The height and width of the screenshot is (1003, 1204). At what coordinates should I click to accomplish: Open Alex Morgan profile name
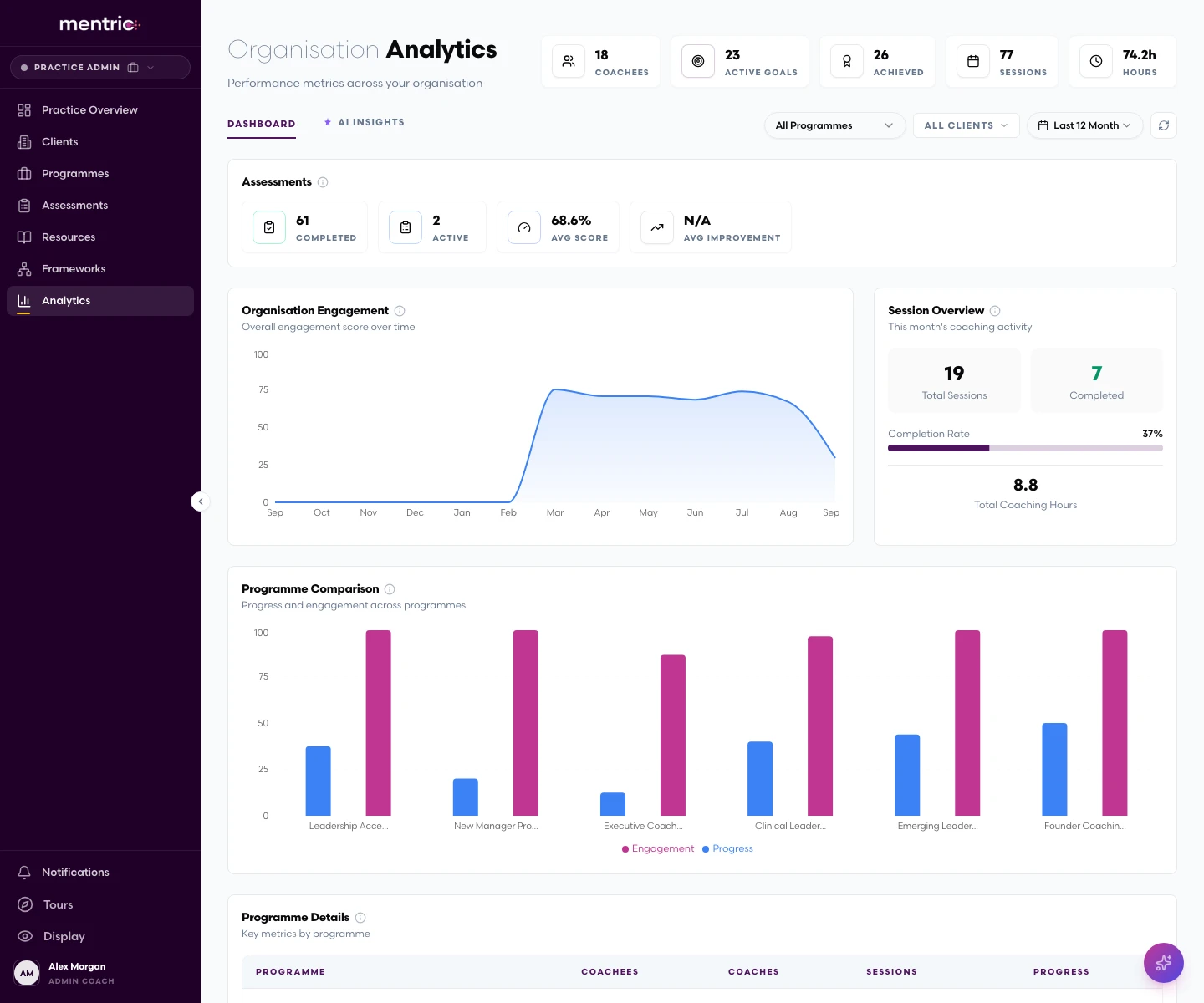pos(77,966)
